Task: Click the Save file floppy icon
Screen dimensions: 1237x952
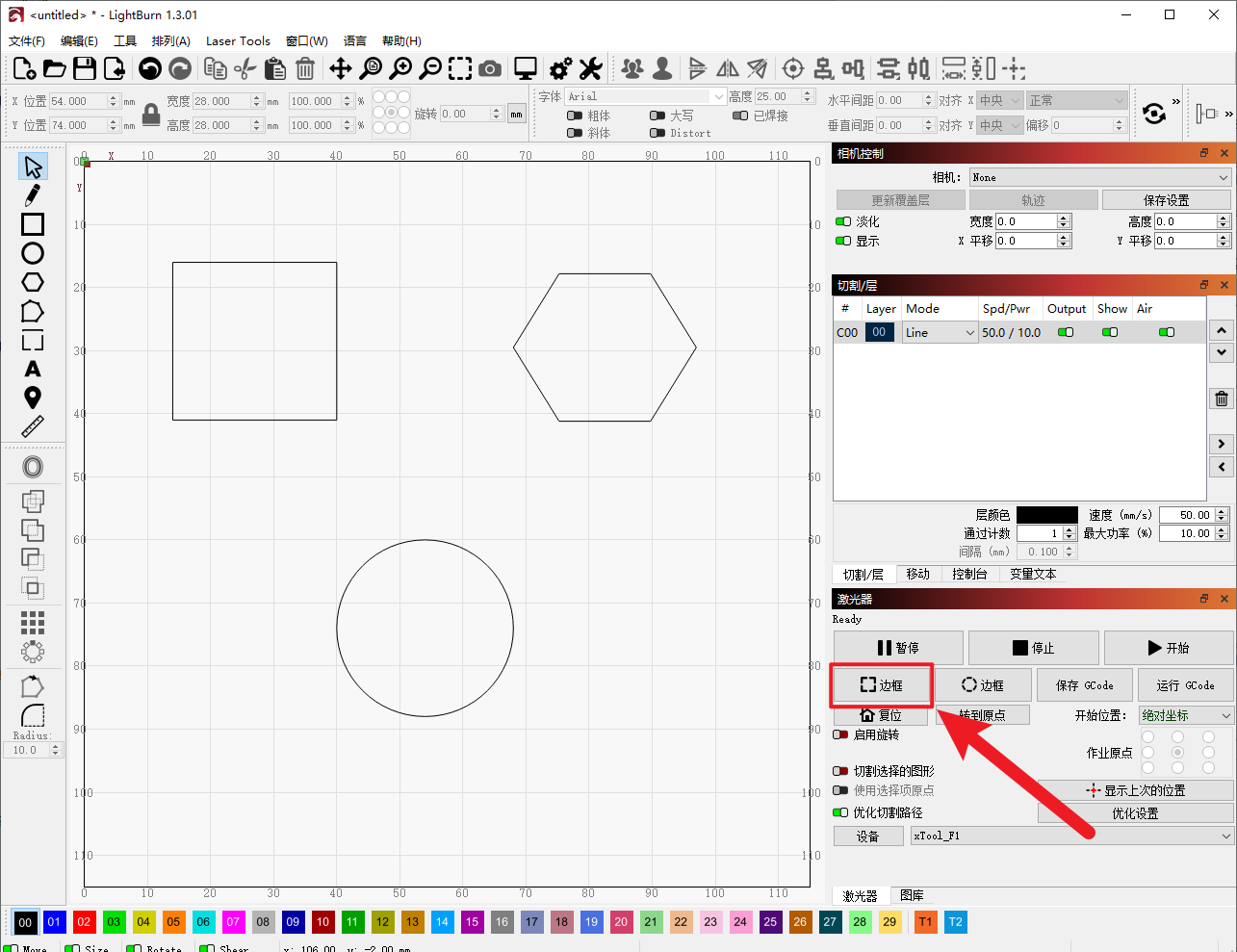Action: [x=85, y=68]
